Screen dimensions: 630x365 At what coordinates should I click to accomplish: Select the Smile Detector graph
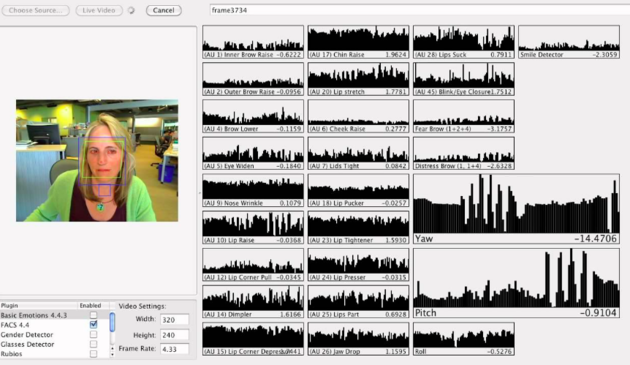569,42
